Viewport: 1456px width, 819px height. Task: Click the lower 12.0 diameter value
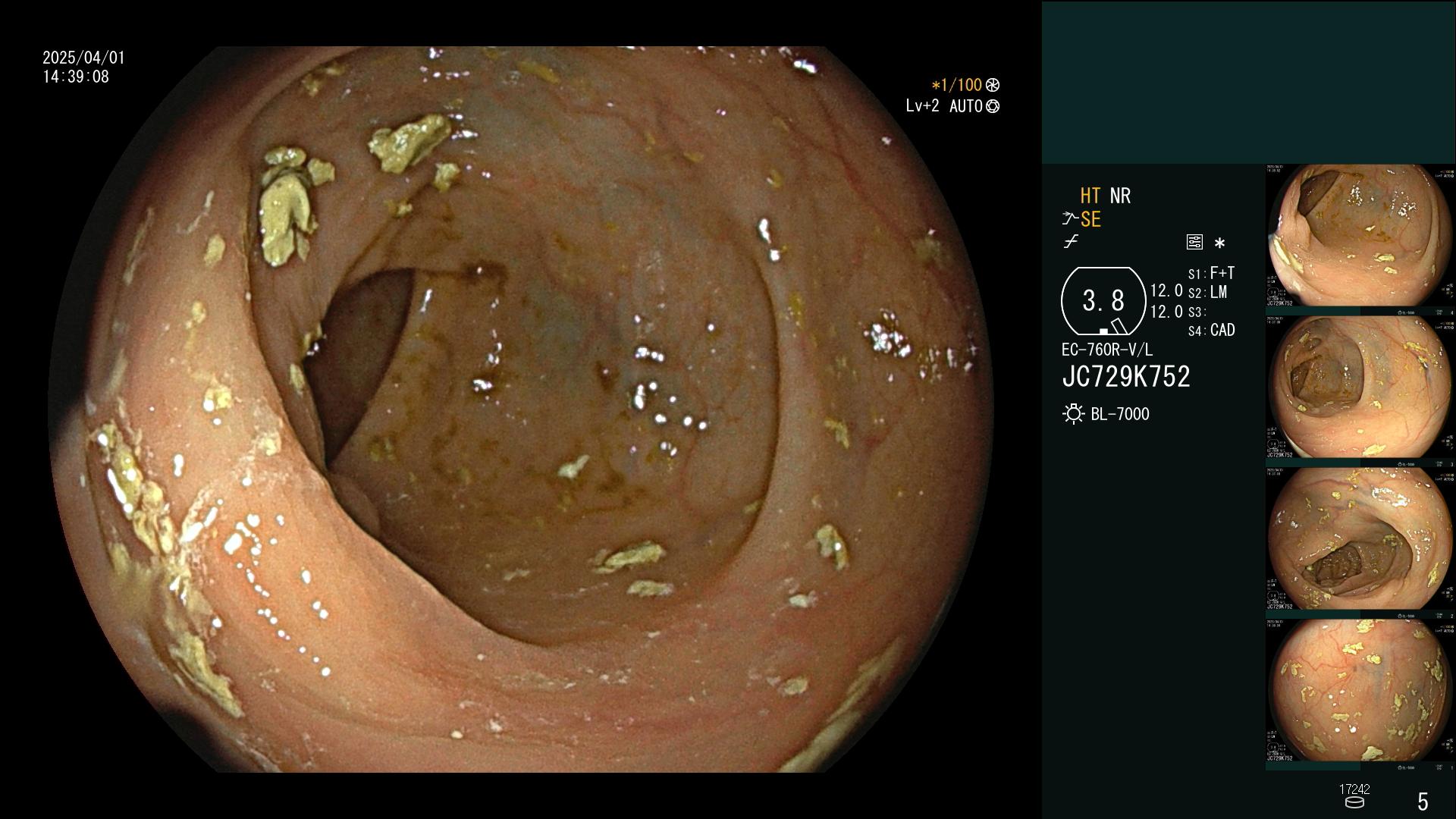pos(1166,312)
